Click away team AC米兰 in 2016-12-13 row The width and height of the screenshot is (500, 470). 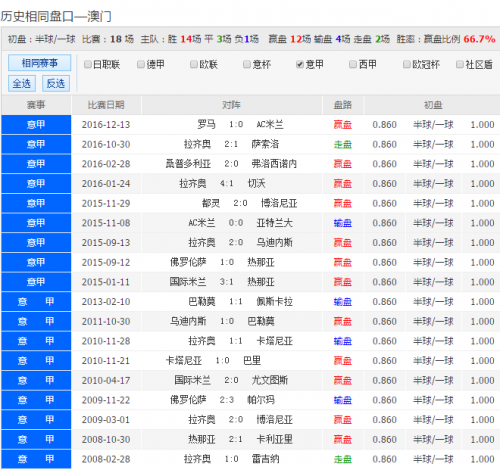[x=270, y=125]
